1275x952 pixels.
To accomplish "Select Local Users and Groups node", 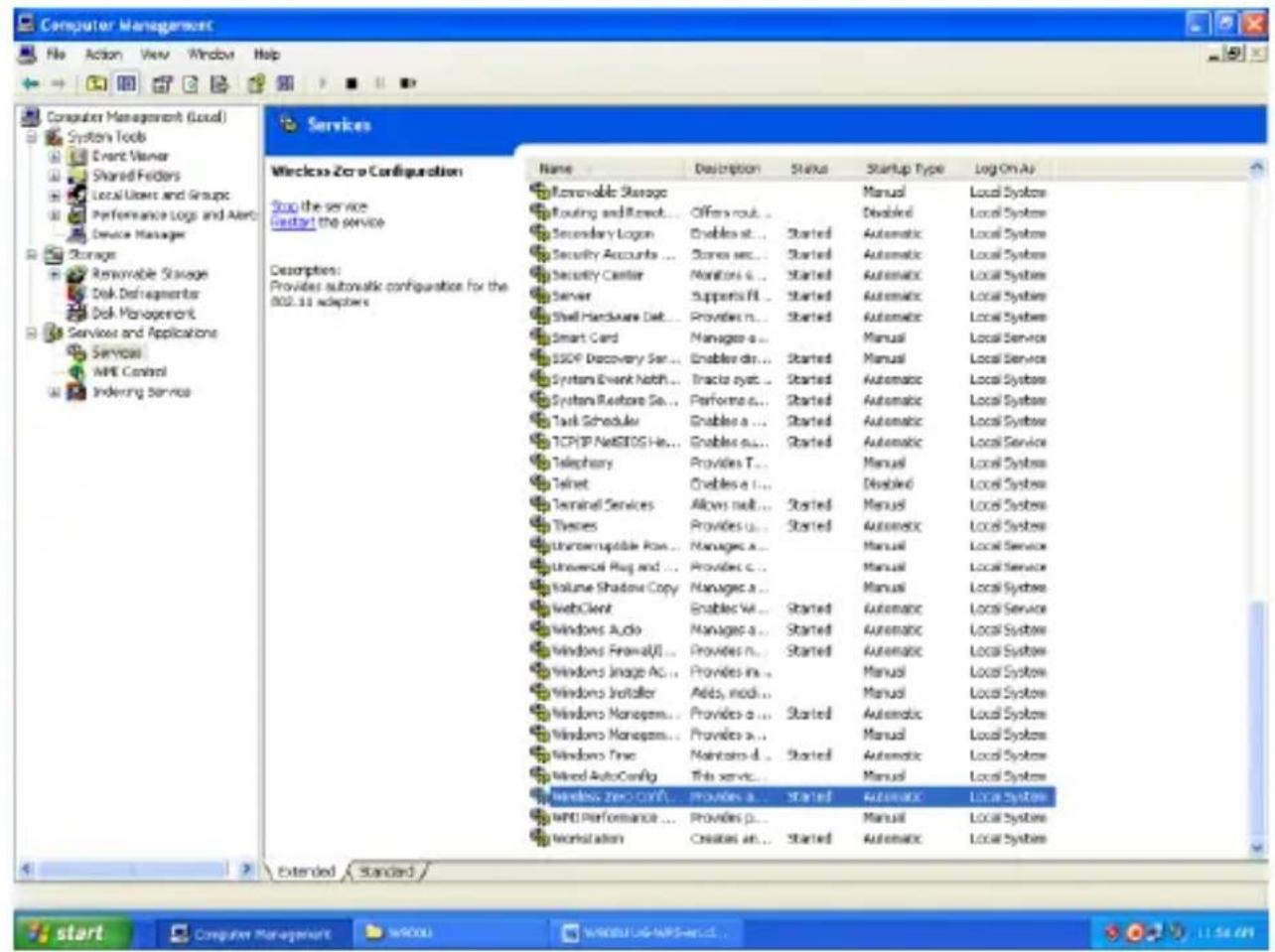I will (160, 196).
